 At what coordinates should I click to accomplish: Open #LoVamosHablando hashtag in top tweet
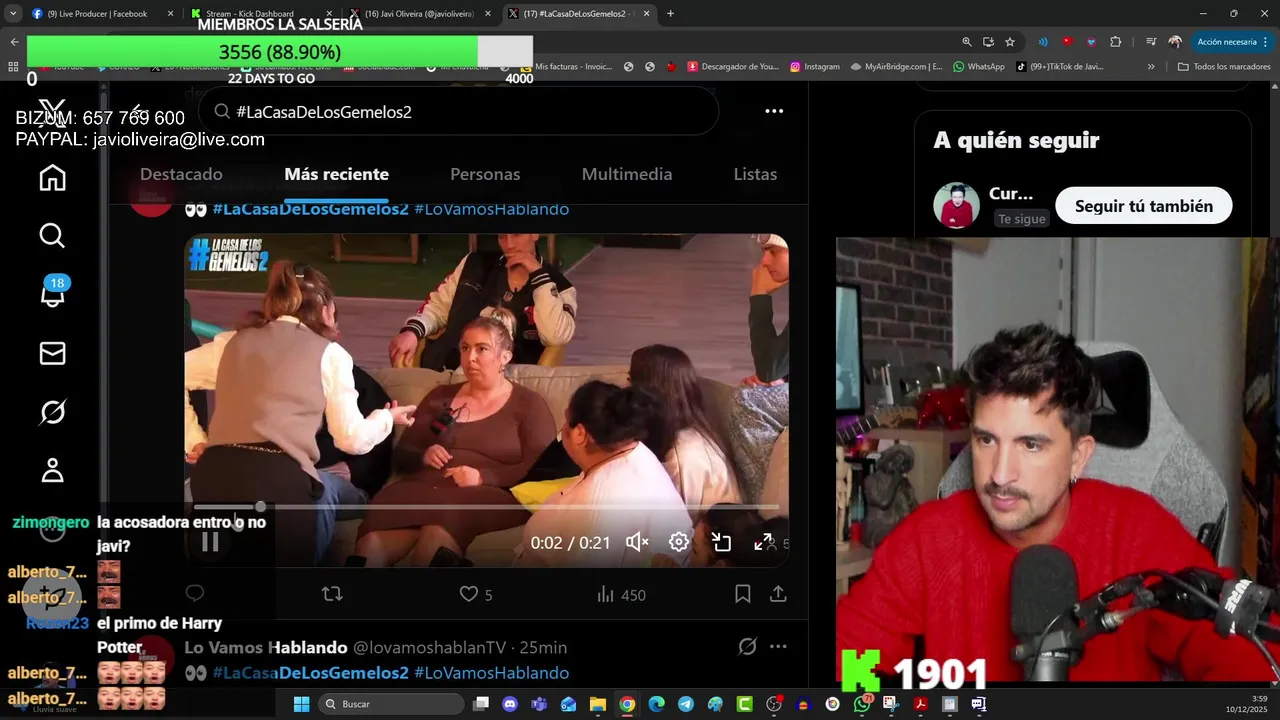tap(491, 209)
